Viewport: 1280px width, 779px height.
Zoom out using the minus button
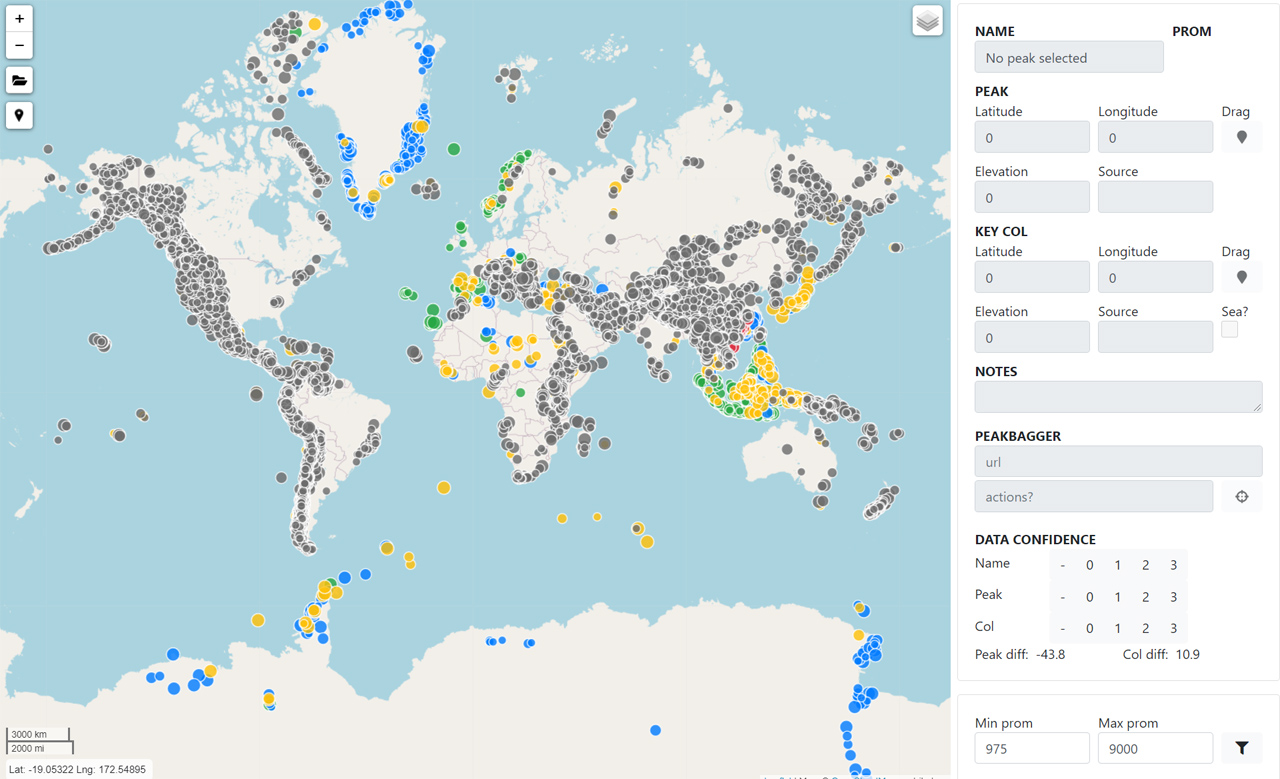tap(19, 45)
